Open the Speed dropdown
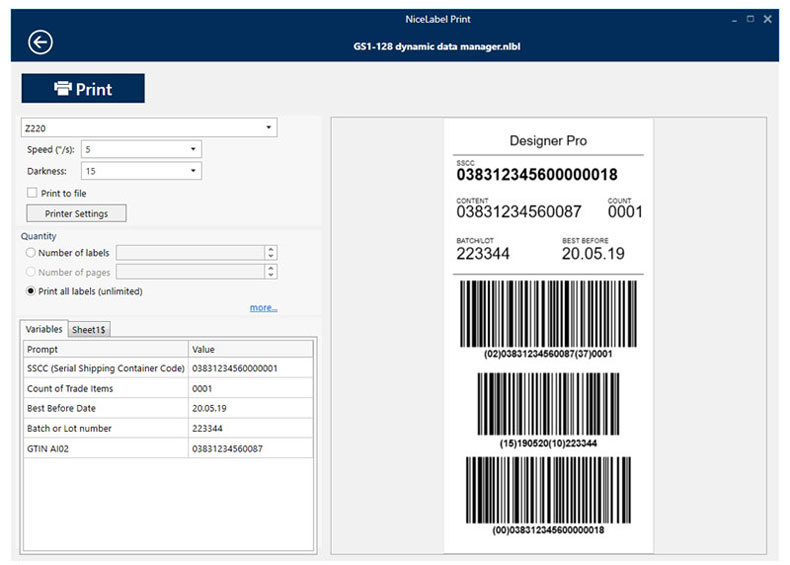790x565 pixels. coord(141,149)
